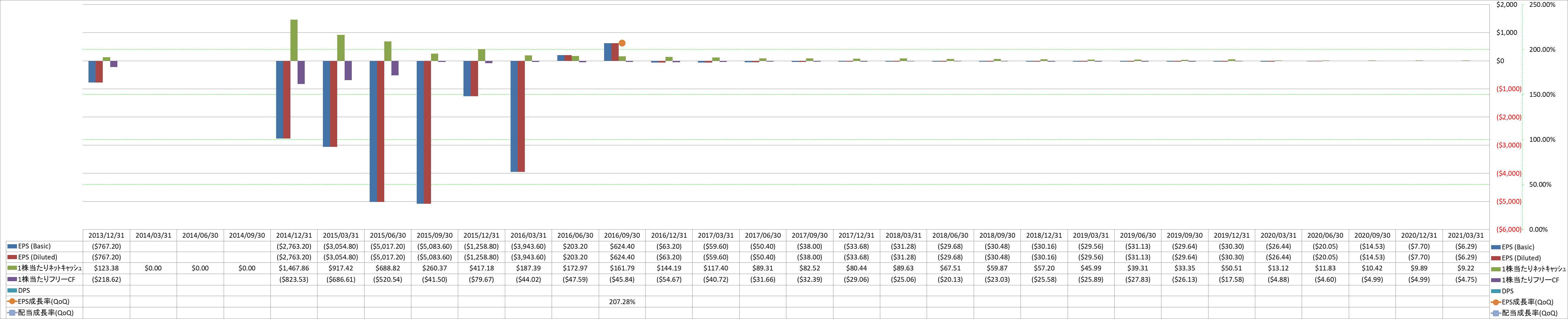Select the 2019/12/31 date header
This screenshot has width=1568, height=319.
tap(1231, 235)
